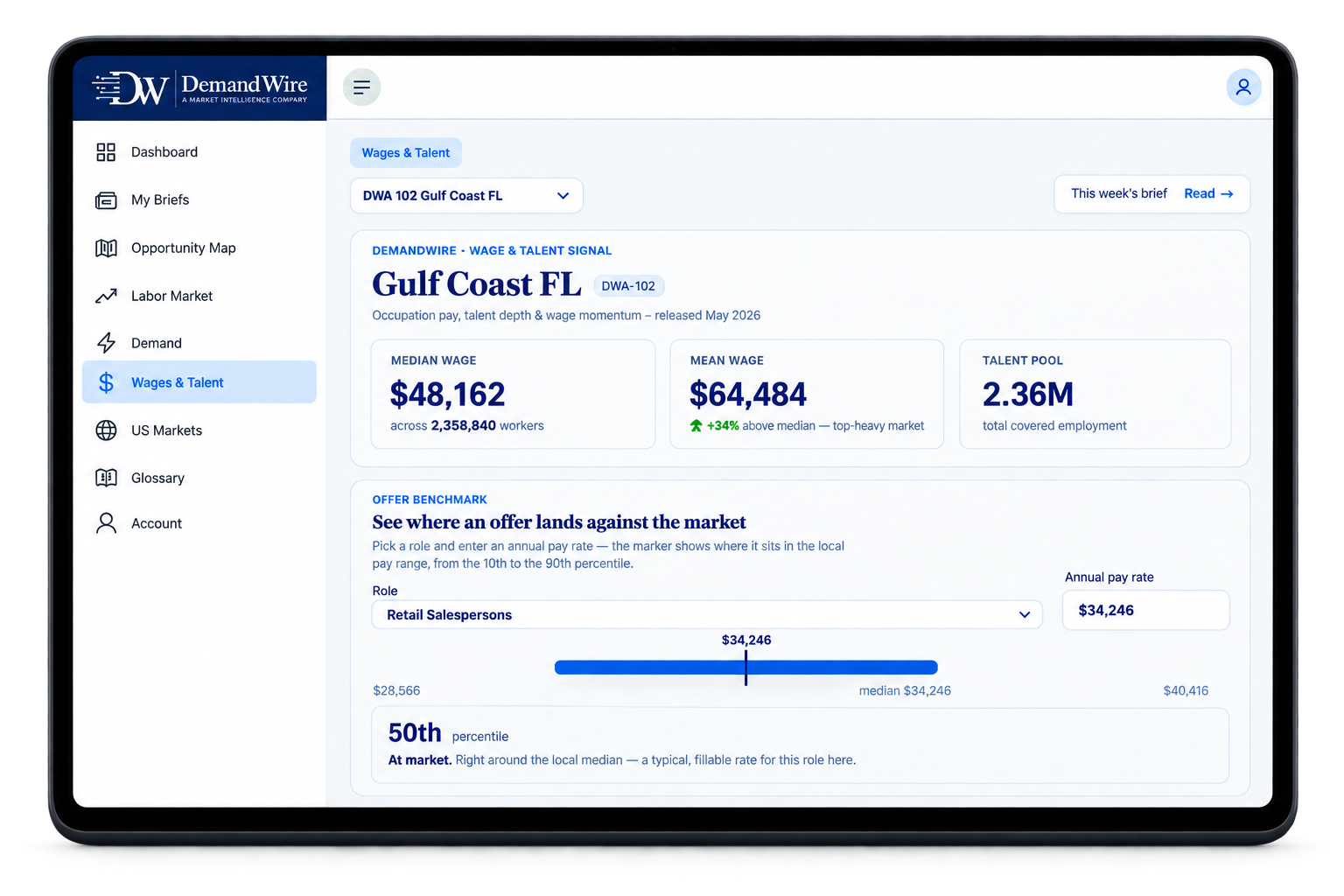
Task: Click the Gulf Coast FL heading
Action: [477, 284]
